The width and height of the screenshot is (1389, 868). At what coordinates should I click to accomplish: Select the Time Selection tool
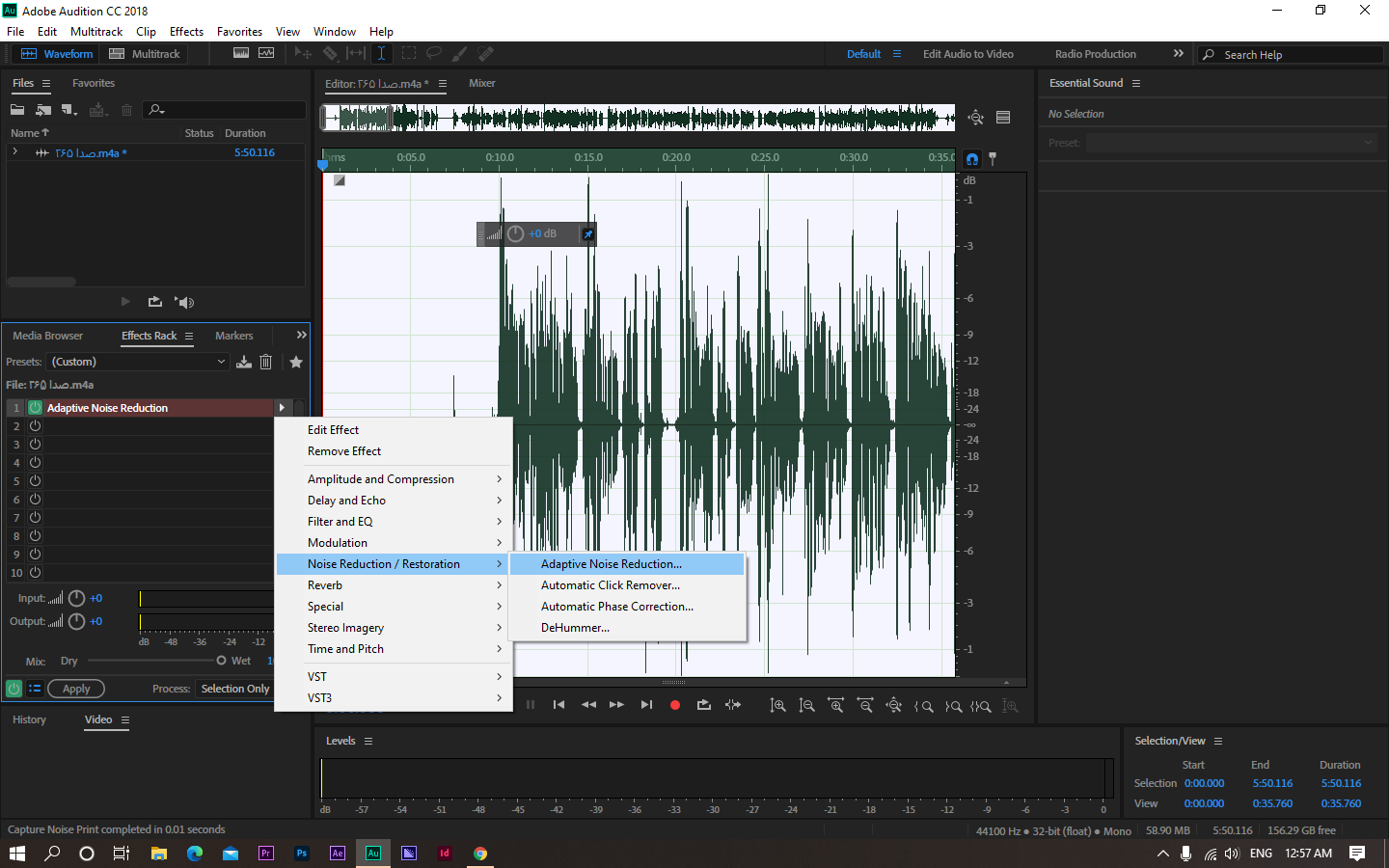(x=381, y=54)
